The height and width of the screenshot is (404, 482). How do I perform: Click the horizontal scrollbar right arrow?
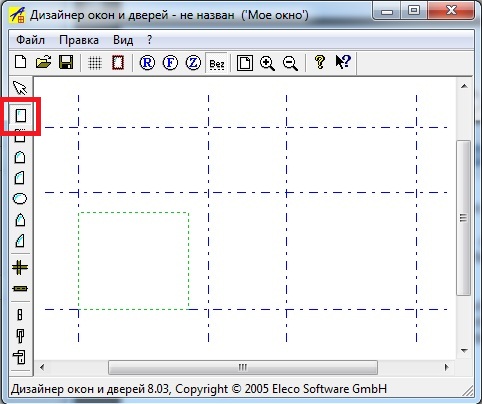[x=447, y=367]
